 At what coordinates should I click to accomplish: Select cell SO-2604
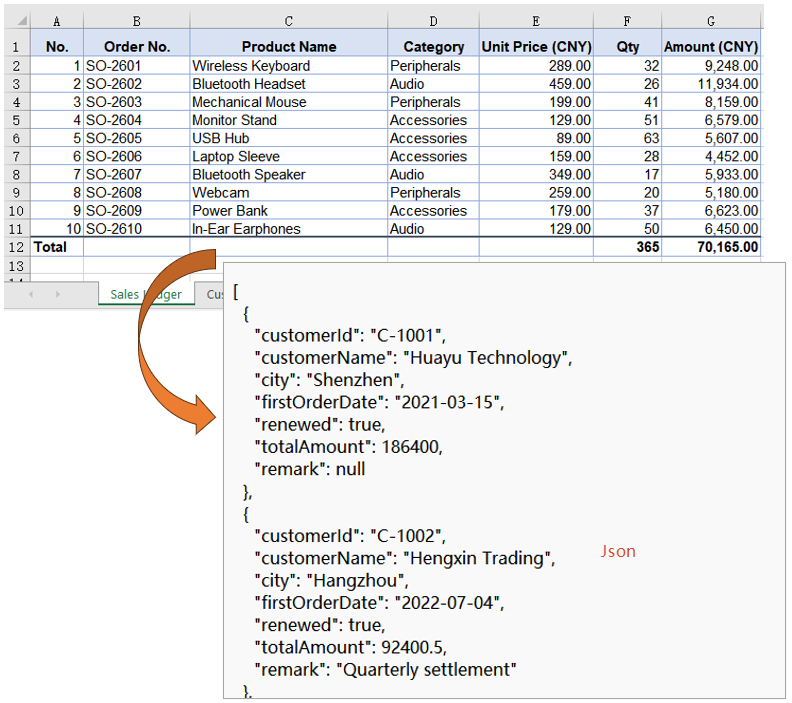pos(136,120)
